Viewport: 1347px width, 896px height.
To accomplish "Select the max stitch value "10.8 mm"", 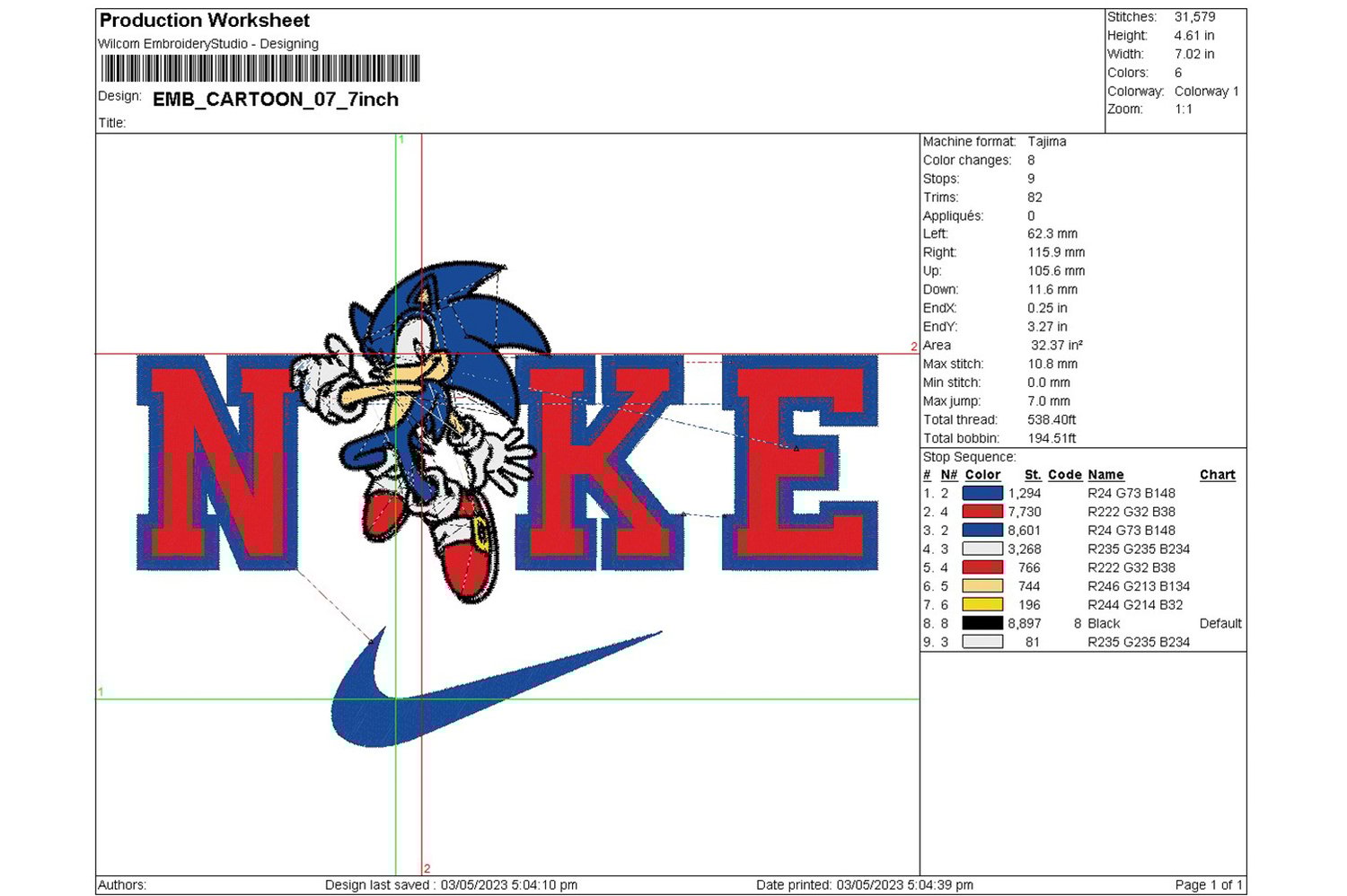I will pos(1052,365).
